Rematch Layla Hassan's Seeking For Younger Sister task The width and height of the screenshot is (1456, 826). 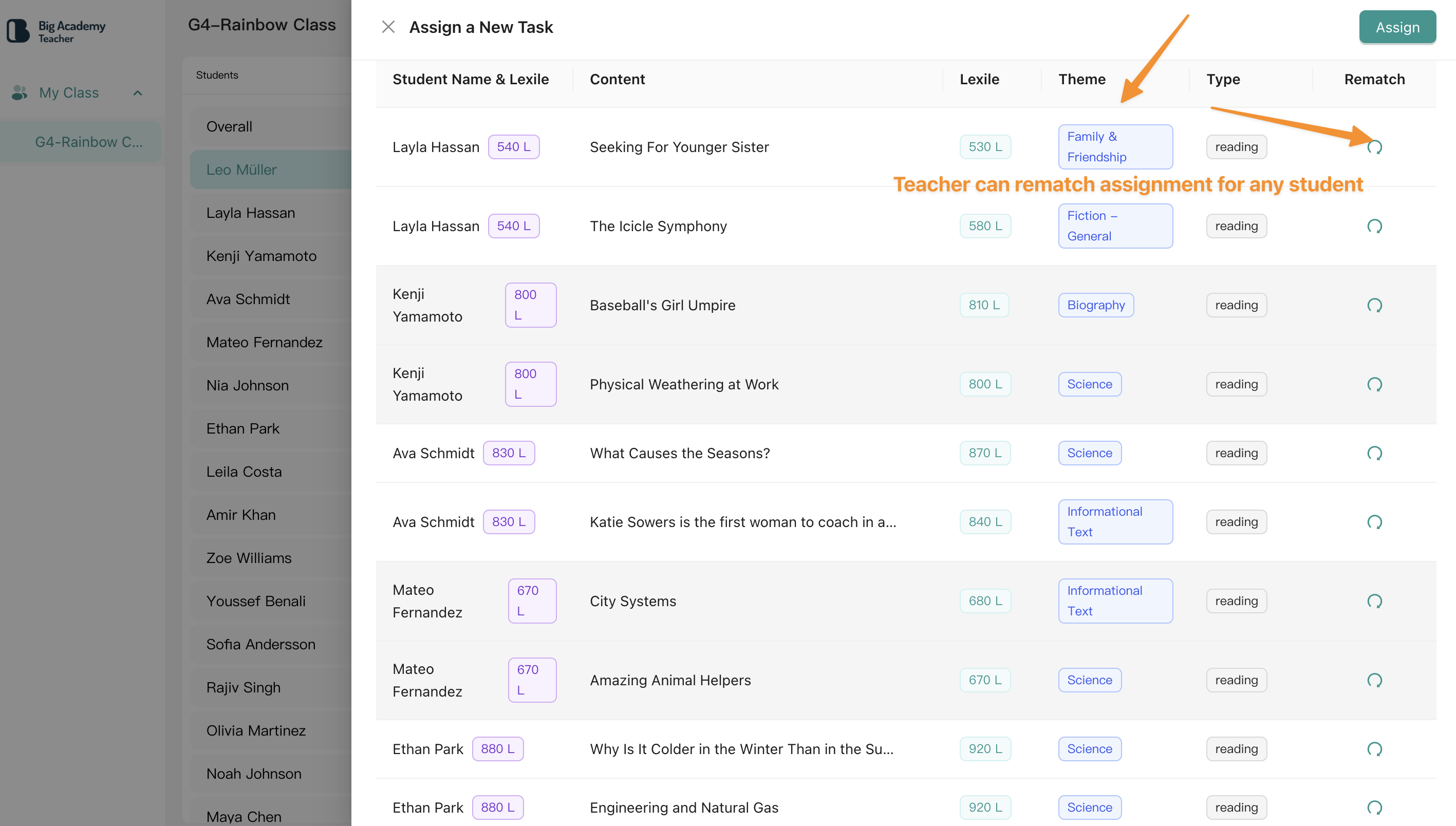tap(1374, 147)
